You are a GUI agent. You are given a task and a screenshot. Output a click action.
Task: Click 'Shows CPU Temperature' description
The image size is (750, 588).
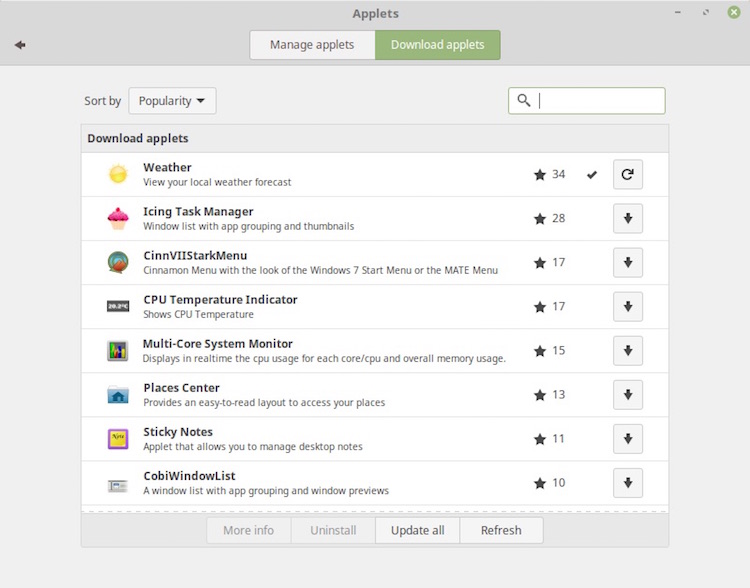tap(199, 314)
